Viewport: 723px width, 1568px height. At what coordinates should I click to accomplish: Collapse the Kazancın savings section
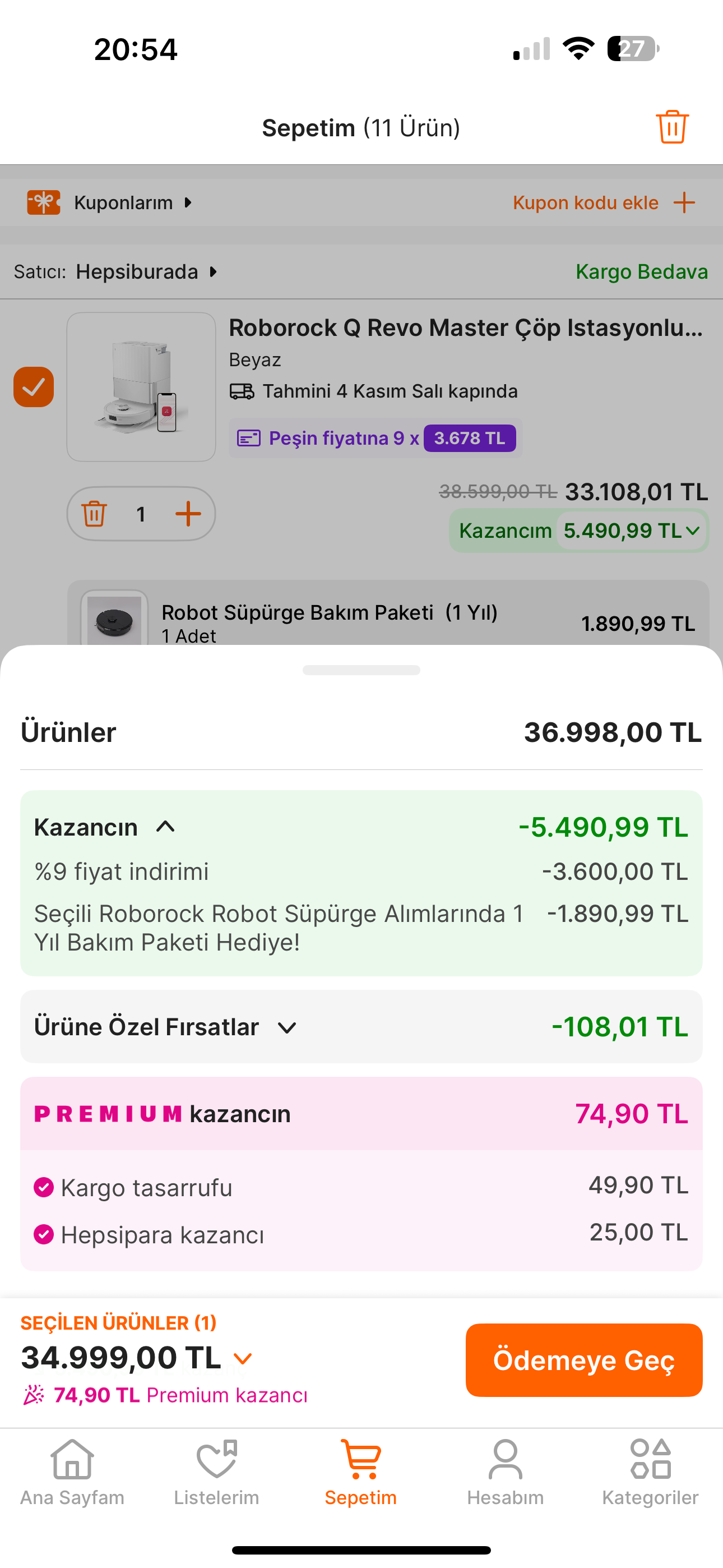(x=165, y=827)
